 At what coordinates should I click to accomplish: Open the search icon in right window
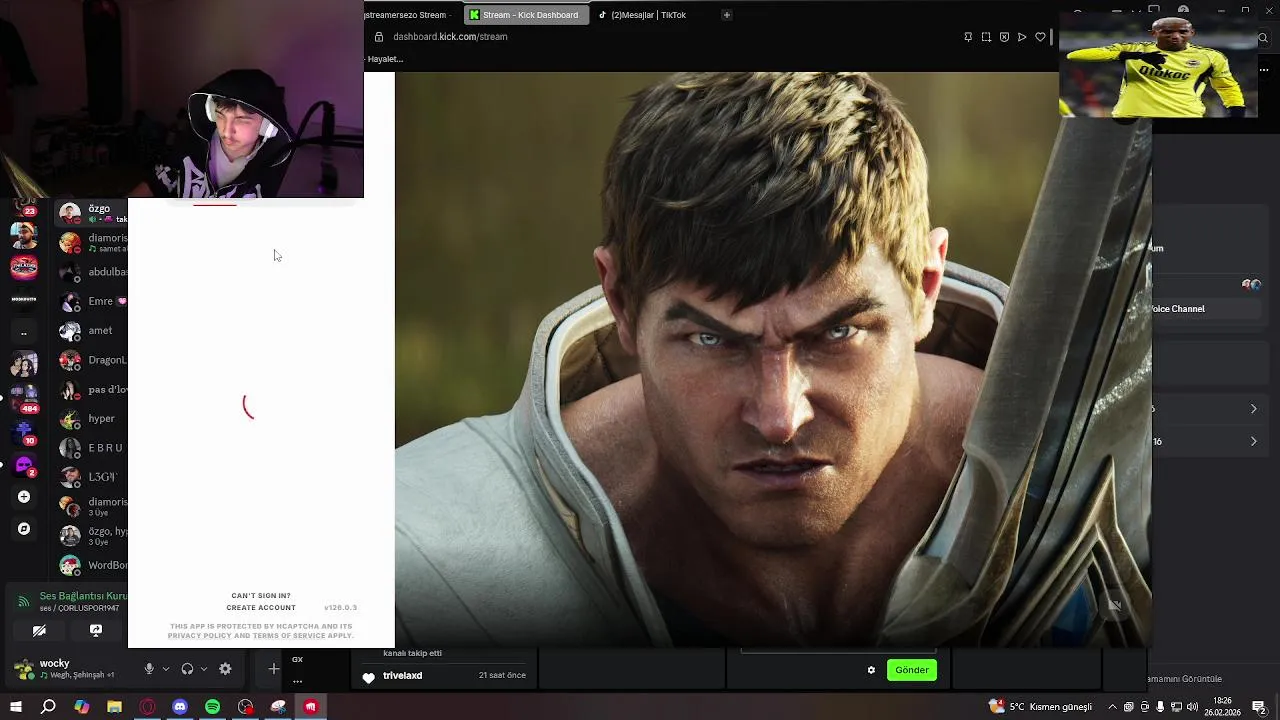[x=1263, y=38]
